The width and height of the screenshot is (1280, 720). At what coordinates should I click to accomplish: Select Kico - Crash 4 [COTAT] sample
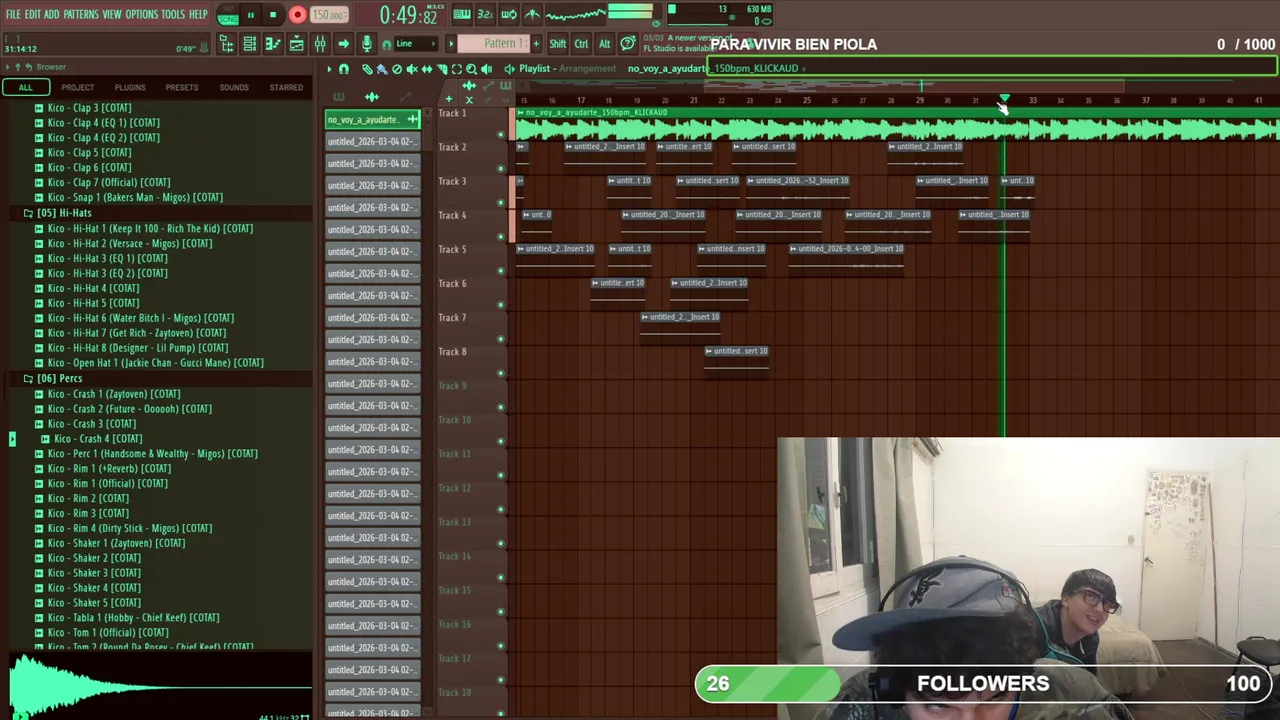pos(98,438)
